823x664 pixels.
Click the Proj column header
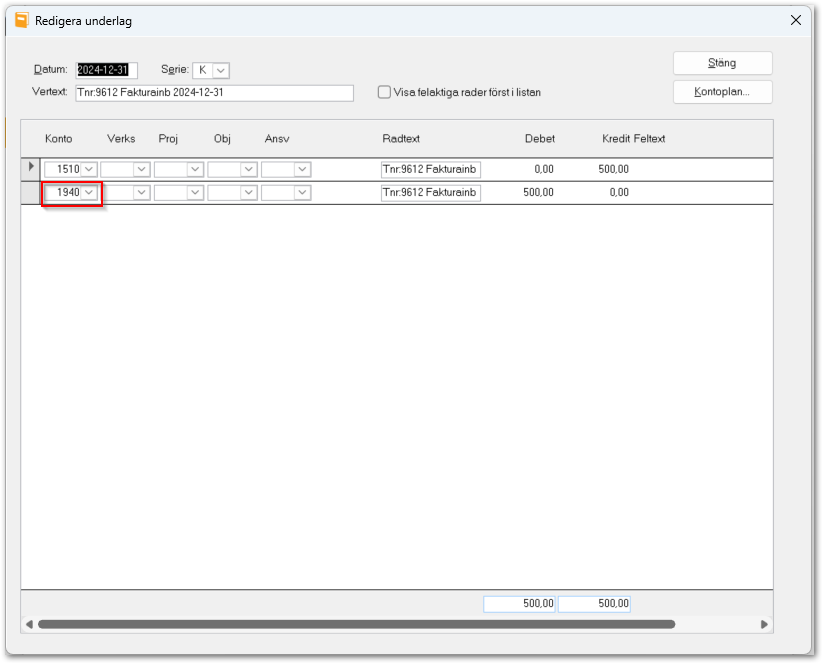click(x=168, y=139)
